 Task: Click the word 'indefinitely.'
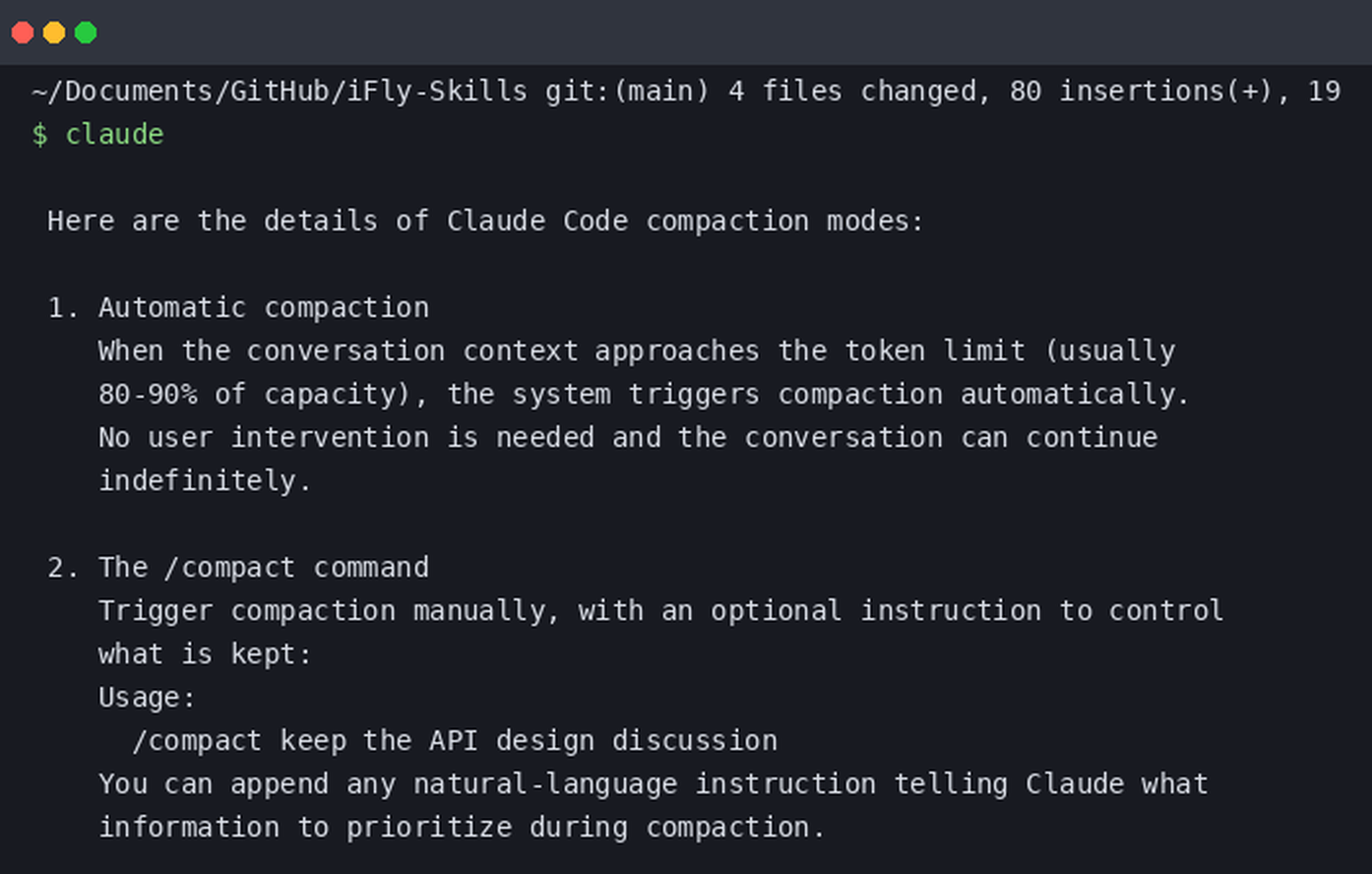pos(205,481)
